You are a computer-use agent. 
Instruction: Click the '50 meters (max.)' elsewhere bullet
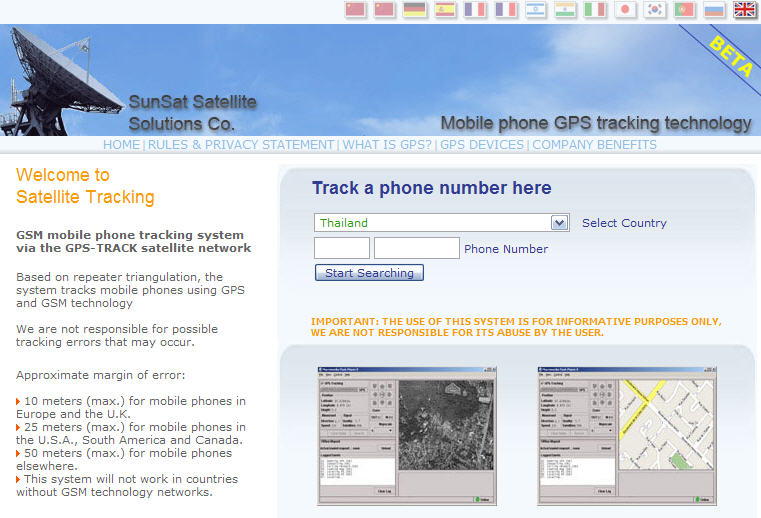click(124, 459)
